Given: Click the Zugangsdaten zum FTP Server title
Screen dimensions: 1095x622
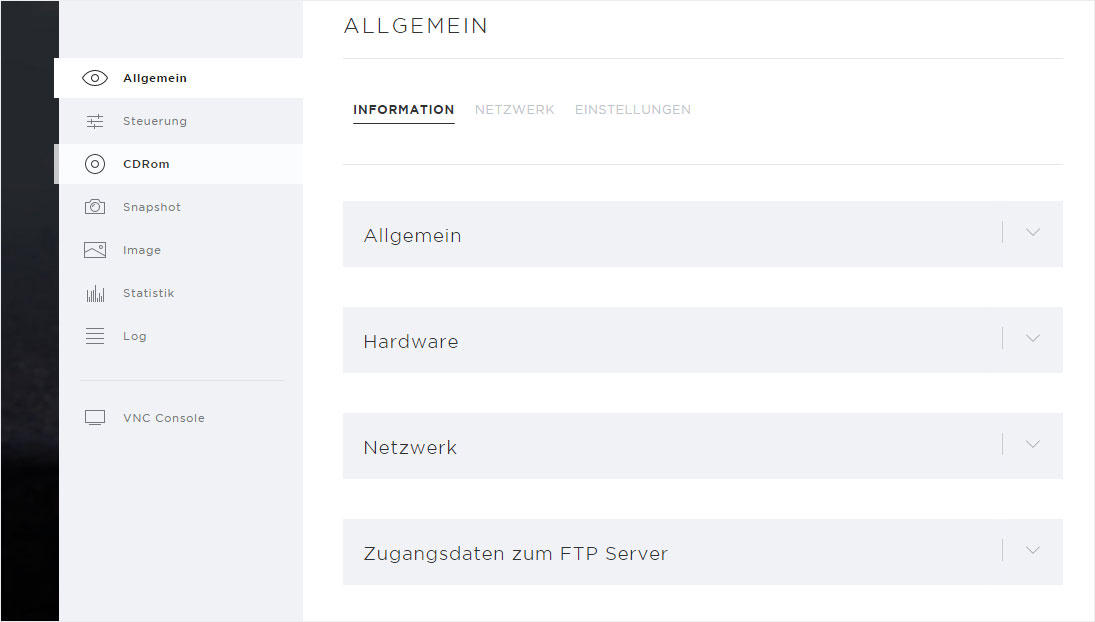Looking at the screenshot, I should (x=515, y=554).
